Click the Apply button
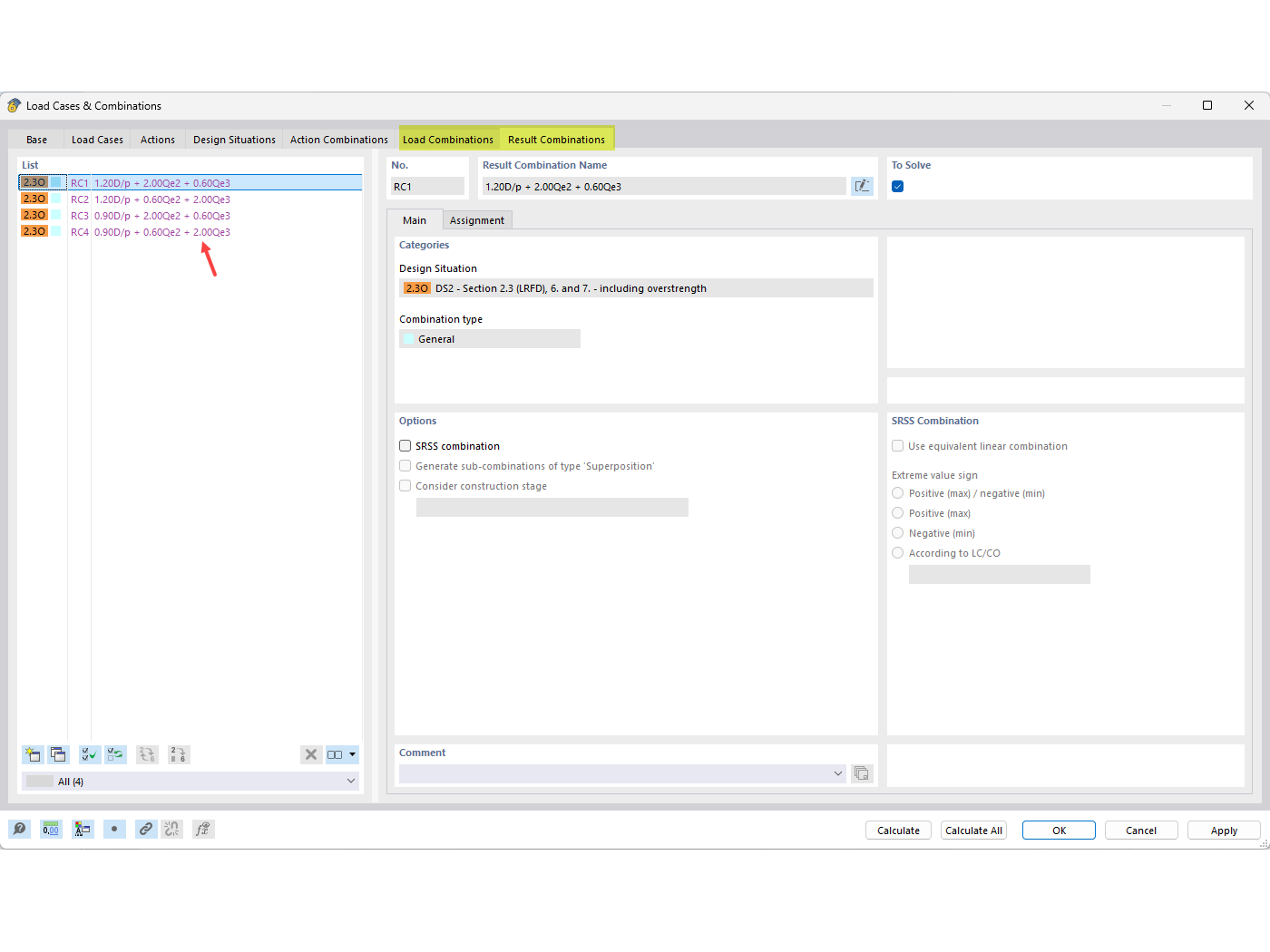This screenshot has width=1270, height=952. coord(1224,831)
